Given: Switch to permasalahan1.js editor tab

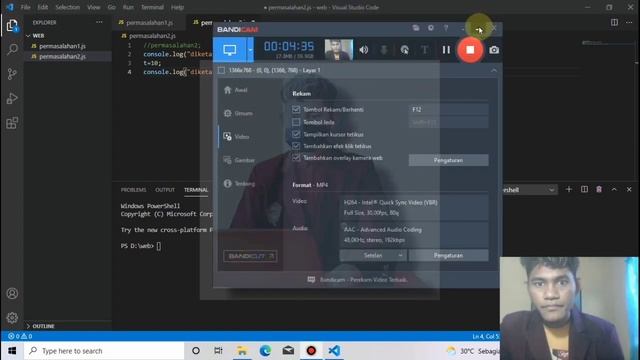Looking at the screenshot, I should 149,22.
